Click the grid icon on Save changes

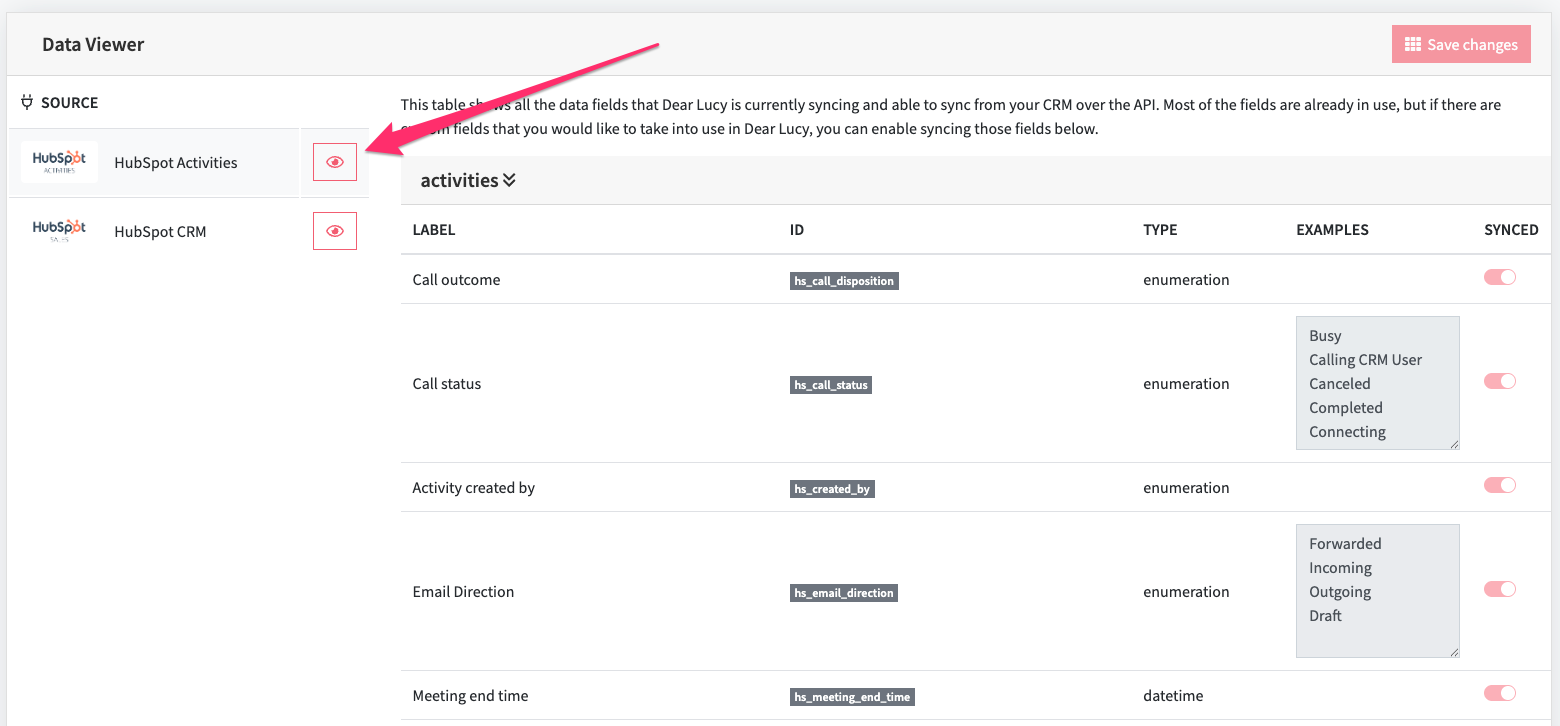1413,44
